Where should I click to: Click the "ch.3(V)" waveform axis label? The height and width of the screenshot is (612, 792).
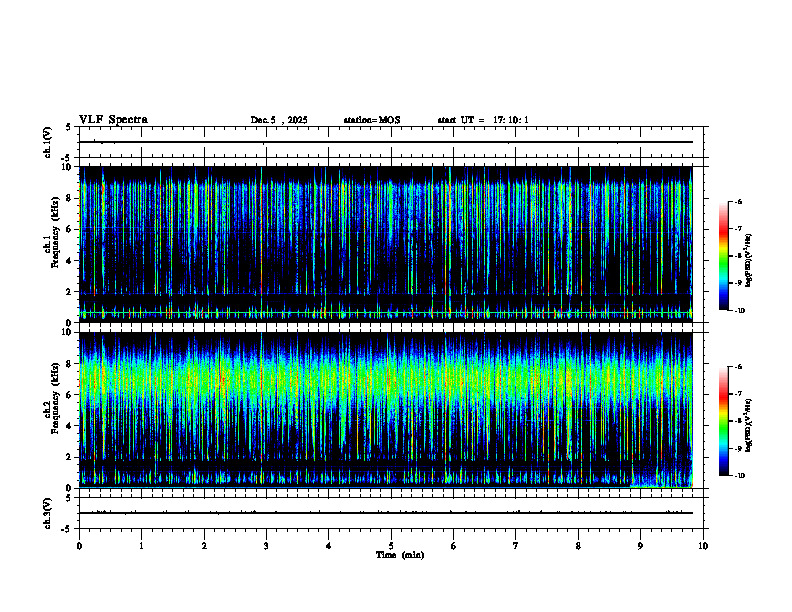click(48, 513)
